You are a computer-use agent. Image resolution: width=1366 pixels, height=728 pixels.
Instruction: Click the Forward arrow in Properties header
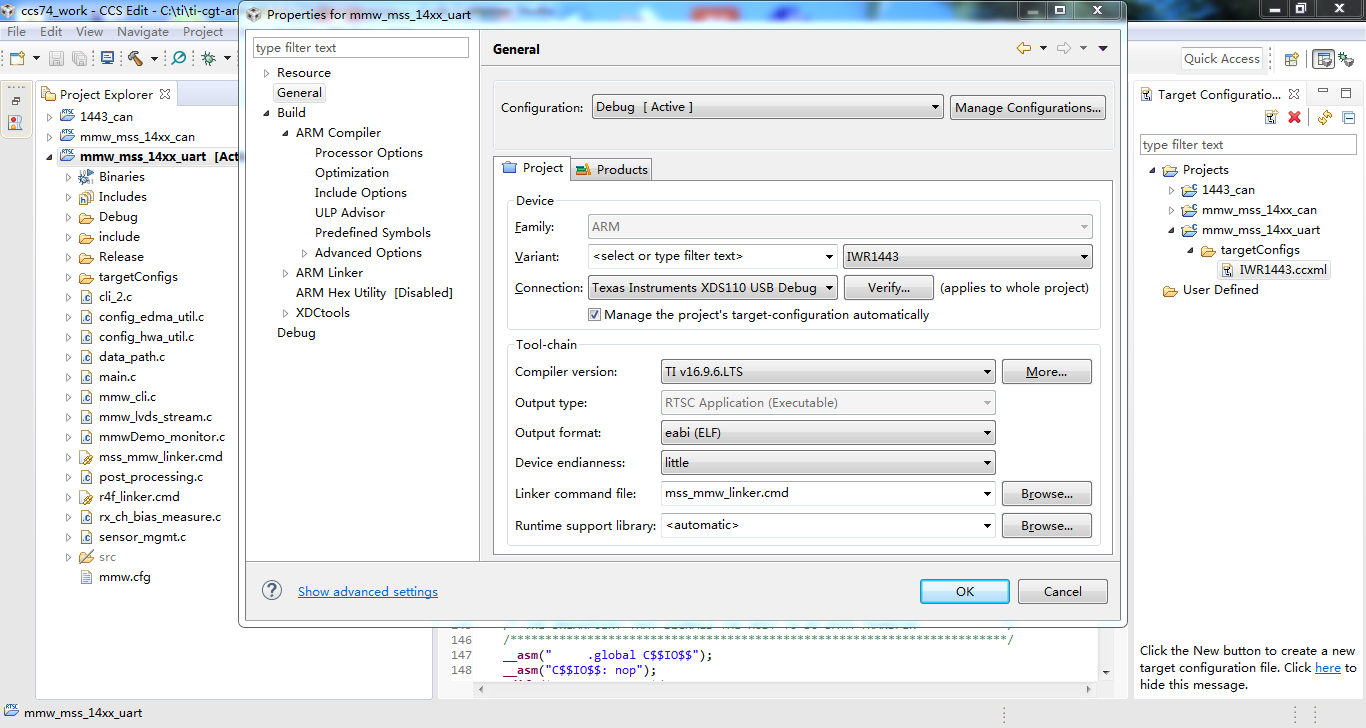click(1064, 48)
